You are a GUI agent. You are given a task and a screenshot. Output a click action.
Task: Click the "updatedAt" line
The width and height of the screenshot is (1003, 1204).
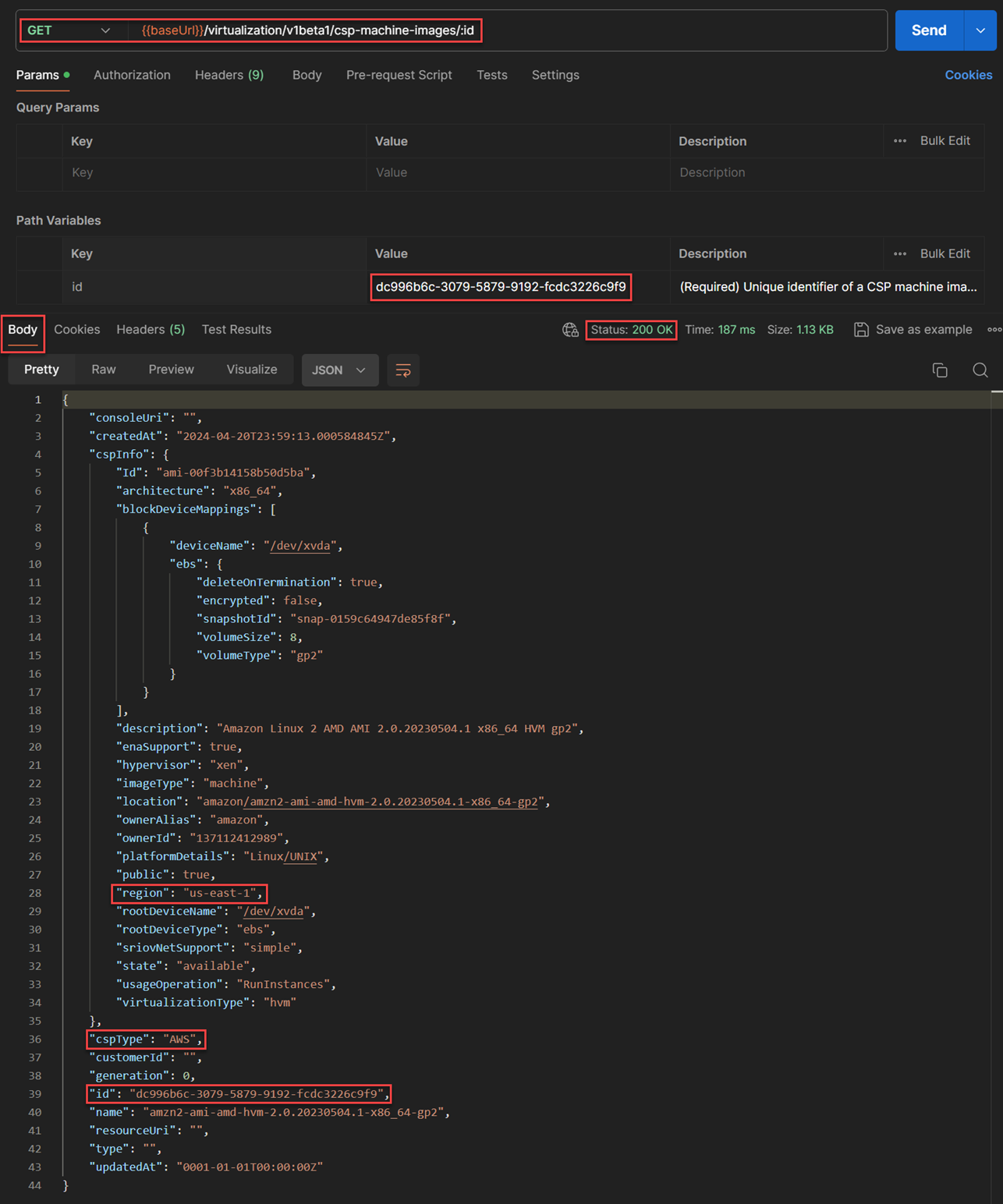(206, 1167)
